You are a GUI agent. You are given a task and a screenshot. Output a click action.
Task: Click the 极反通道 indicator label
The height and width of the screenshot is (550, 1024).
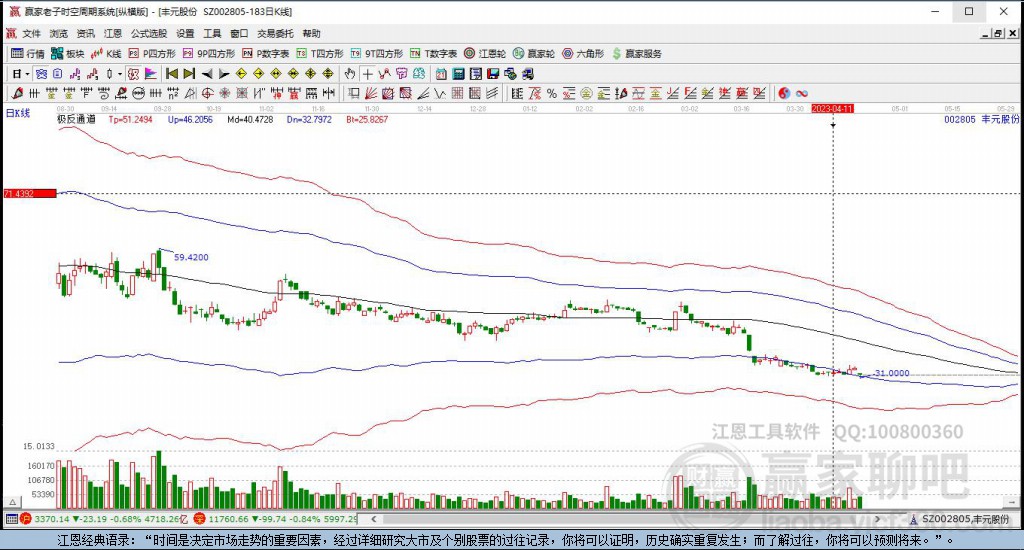pyautogui.click(x=76, y=120)
